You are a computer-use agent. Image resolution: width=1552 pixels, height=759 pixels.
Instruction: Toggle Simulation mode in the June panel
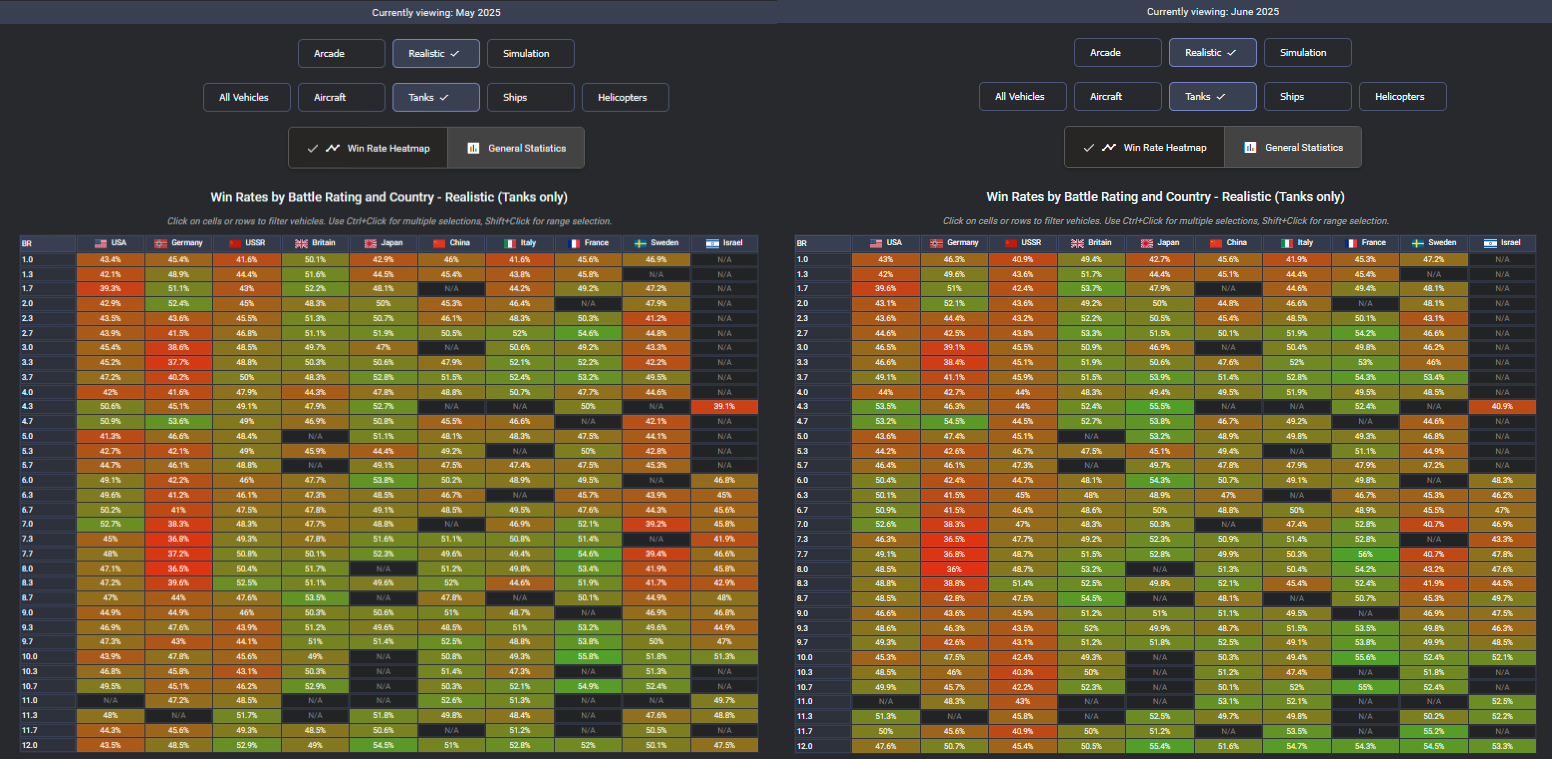(1307, 52)
